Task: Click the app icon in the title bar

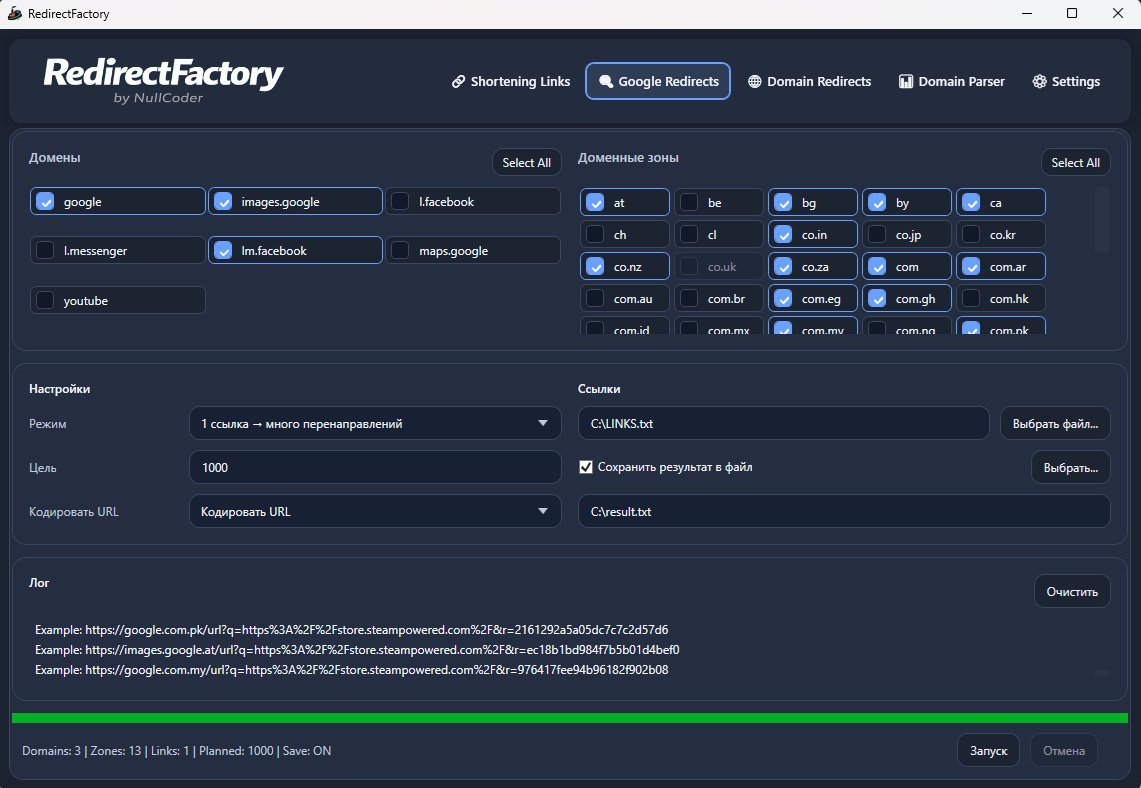Action: [15, 14]
